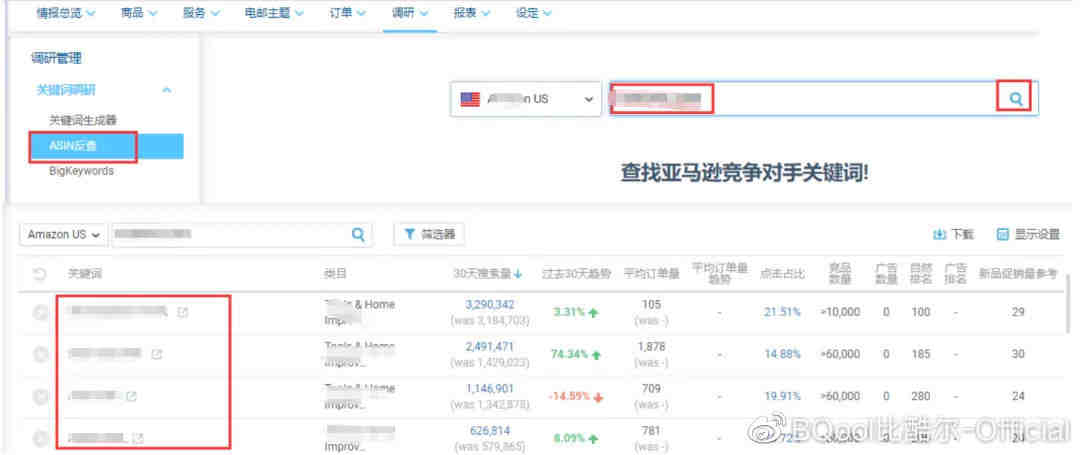Open the second keyword's external link icon

(x=156, y=354)
